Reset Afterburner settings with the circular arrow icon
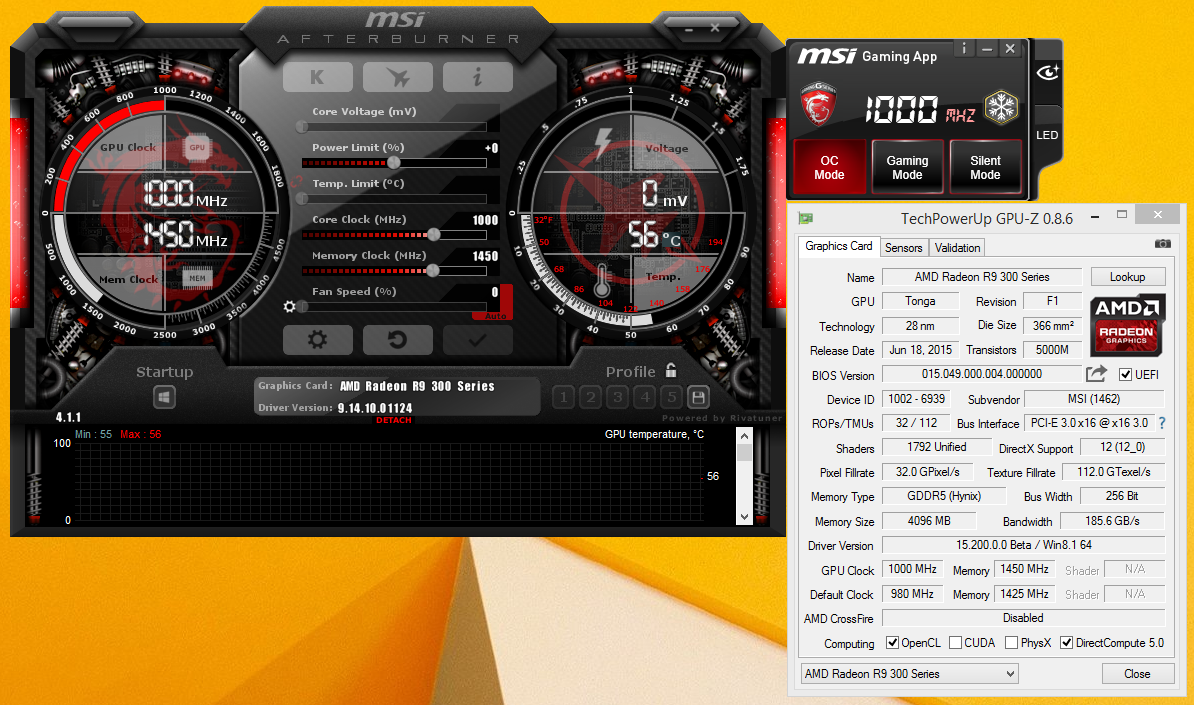Image resolution: width=1194 pixels, height=705 pixels. (397, 340)
